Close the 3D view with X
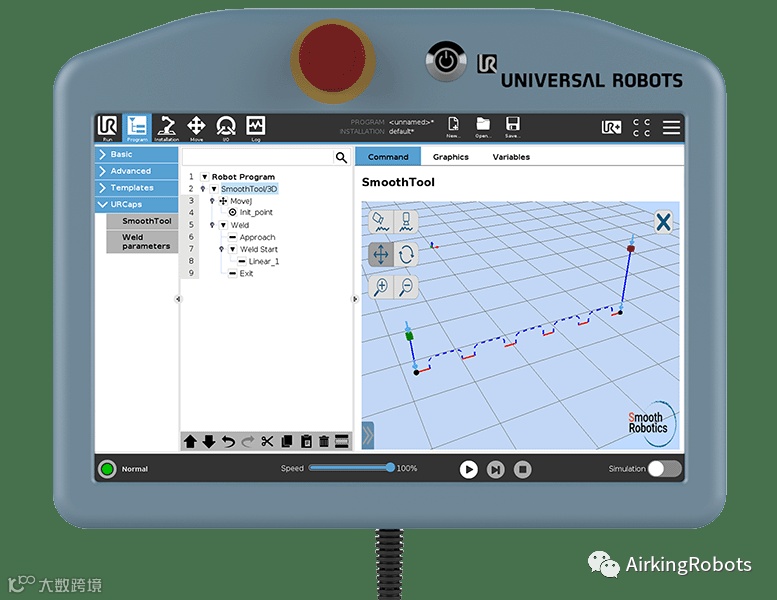Screen dimensions: 777x600 (x=664, y=222)
